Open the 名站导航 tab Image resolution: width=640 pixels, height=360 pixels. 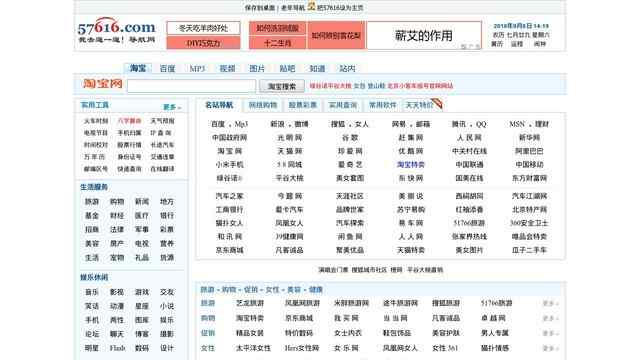219,105
